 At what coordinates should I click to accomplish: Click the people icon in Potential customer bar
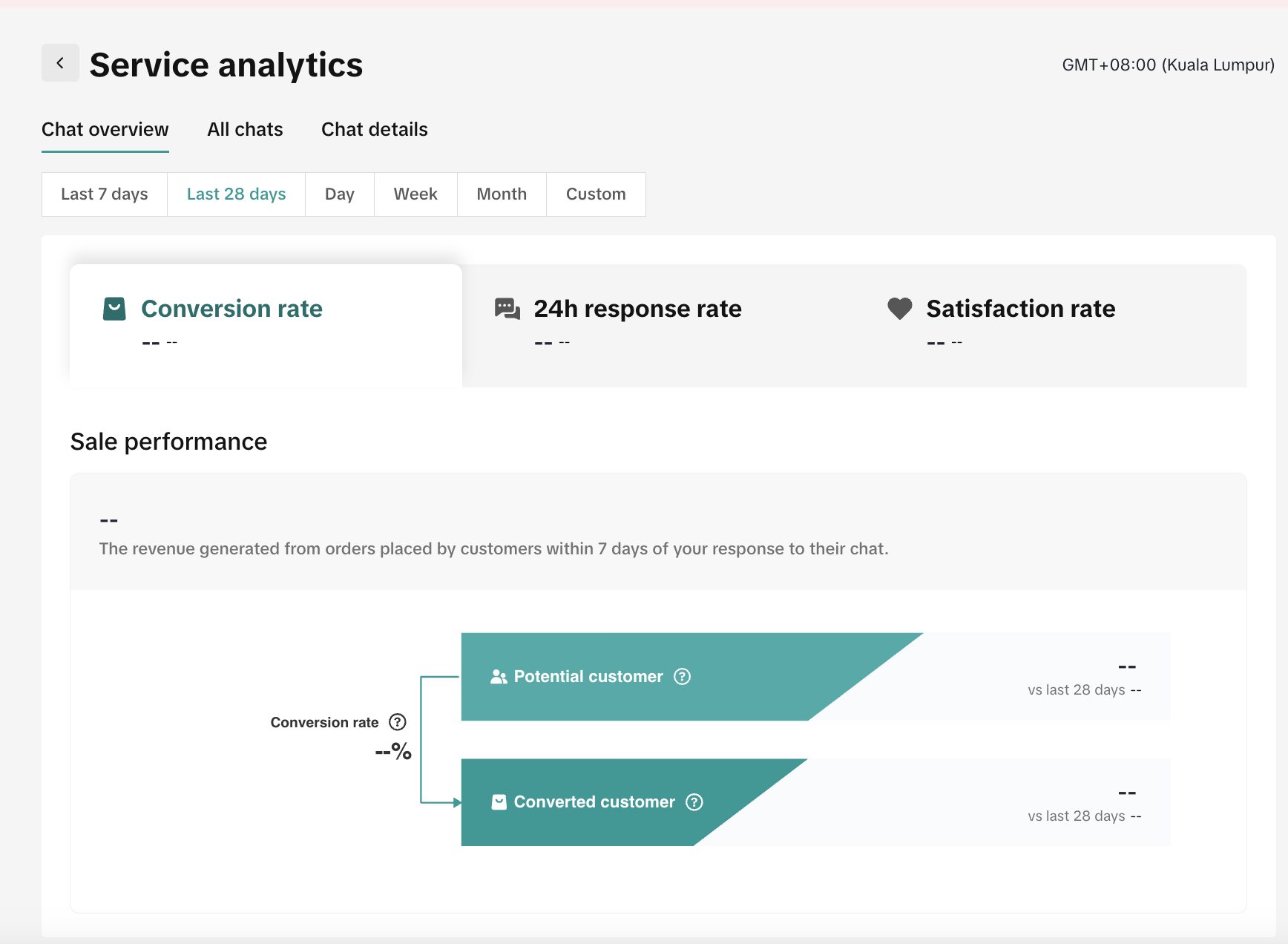click(x=499, y=677)
